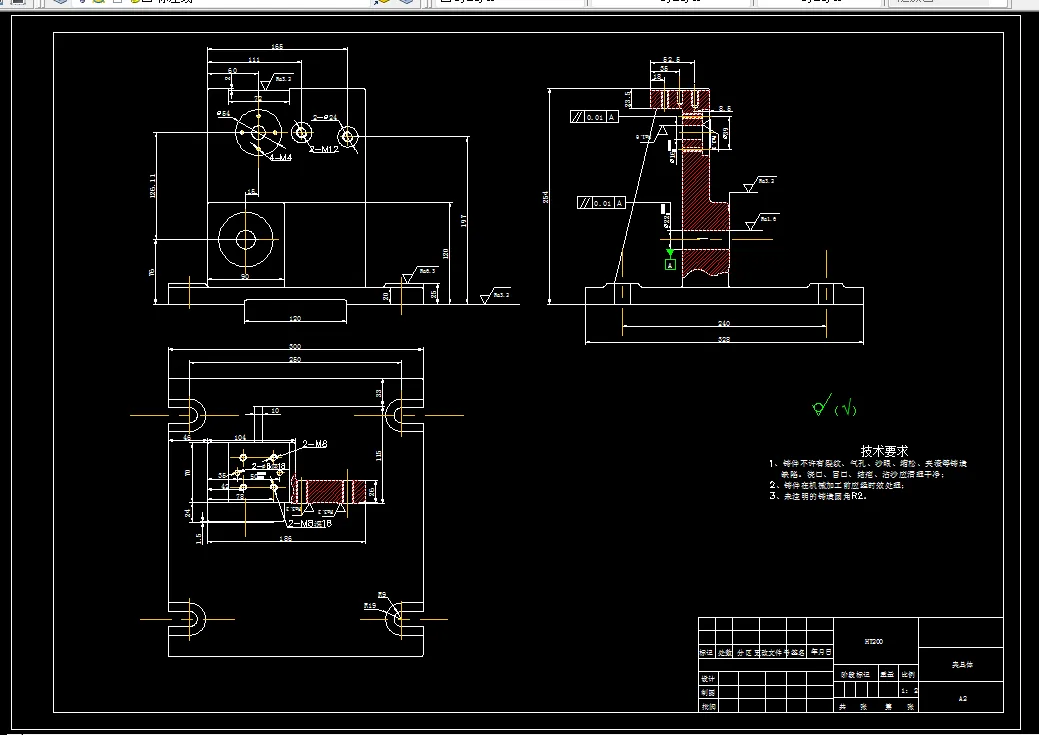
Task: Select the 2-M12 thread callout
Action: pyautogui.click(x=324, y=149)
